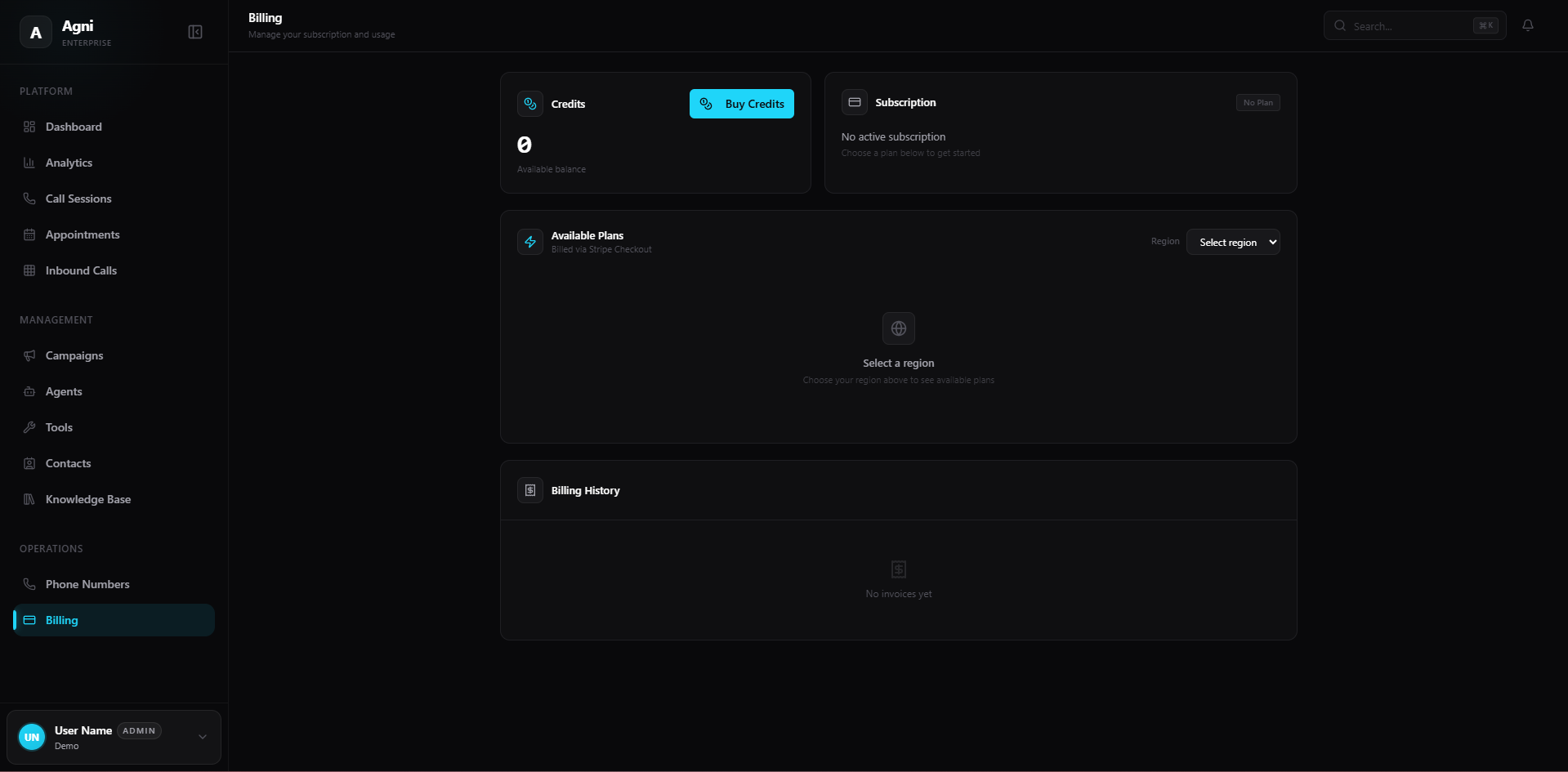
Task: Open the Dashboard from the sidebar
Action: pos(74,127)
